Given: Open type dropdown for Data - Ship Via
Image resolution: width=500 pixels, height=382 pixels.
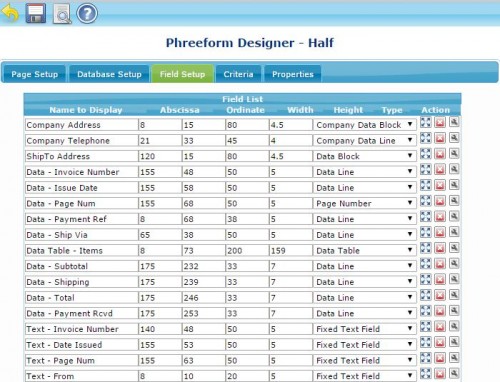Looking at the screenshot, I should tap(365, 235).
